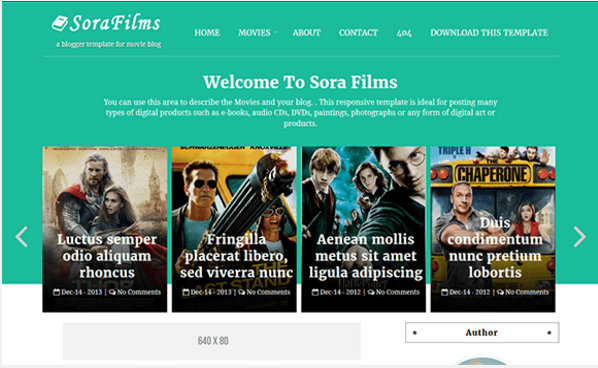Open the About page
Screen dimensions: 598x368
pyautogui.click(x=307, y=33)
